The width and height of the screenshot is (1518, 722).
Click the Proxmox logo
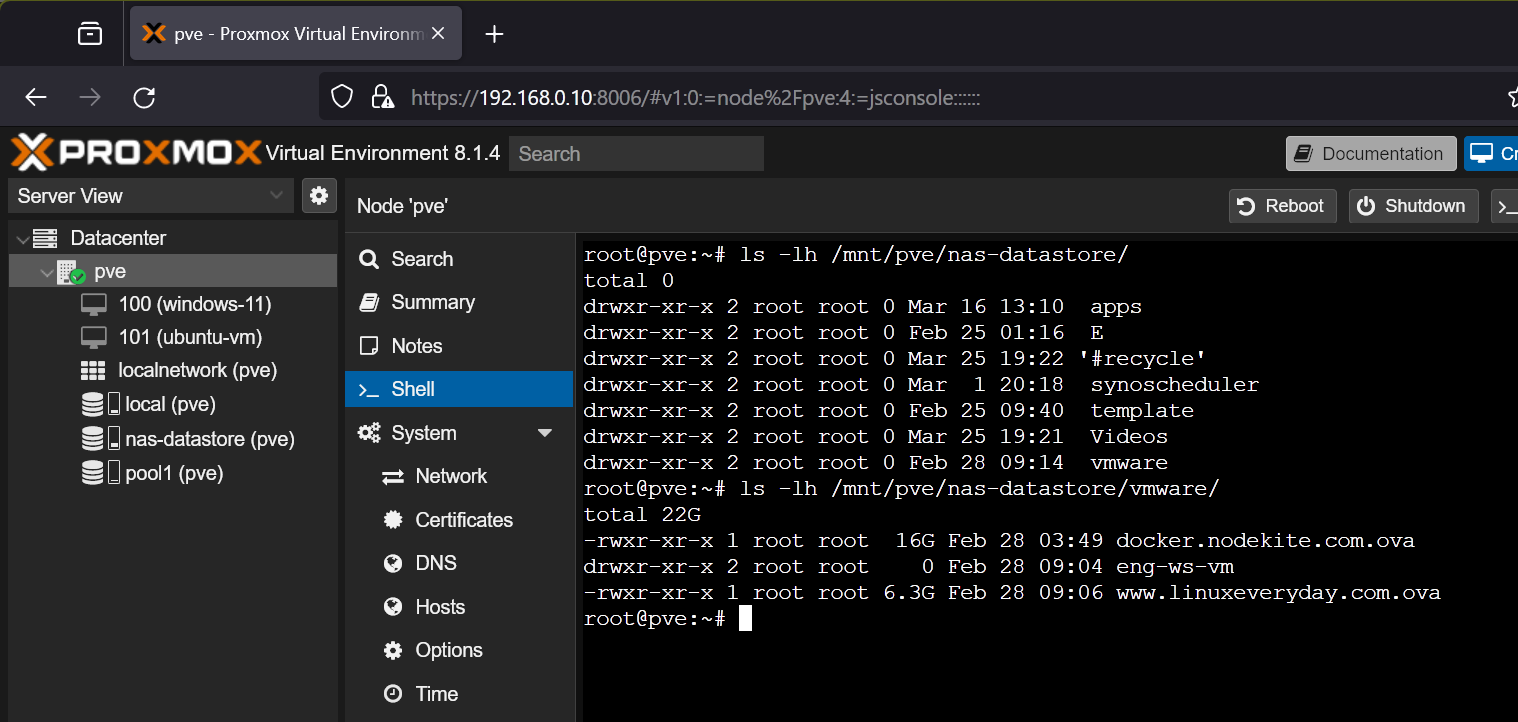[136, 153]
